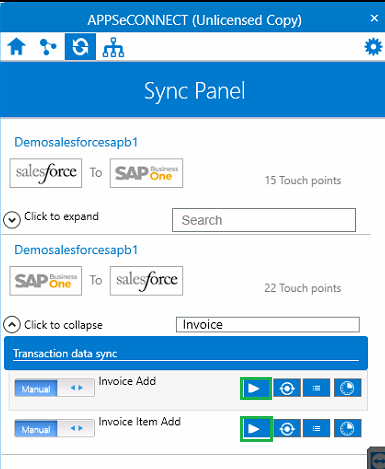Click the resync target icon for Invoice Add
This screenshot has width=385, height=469.
pos(287,388)
